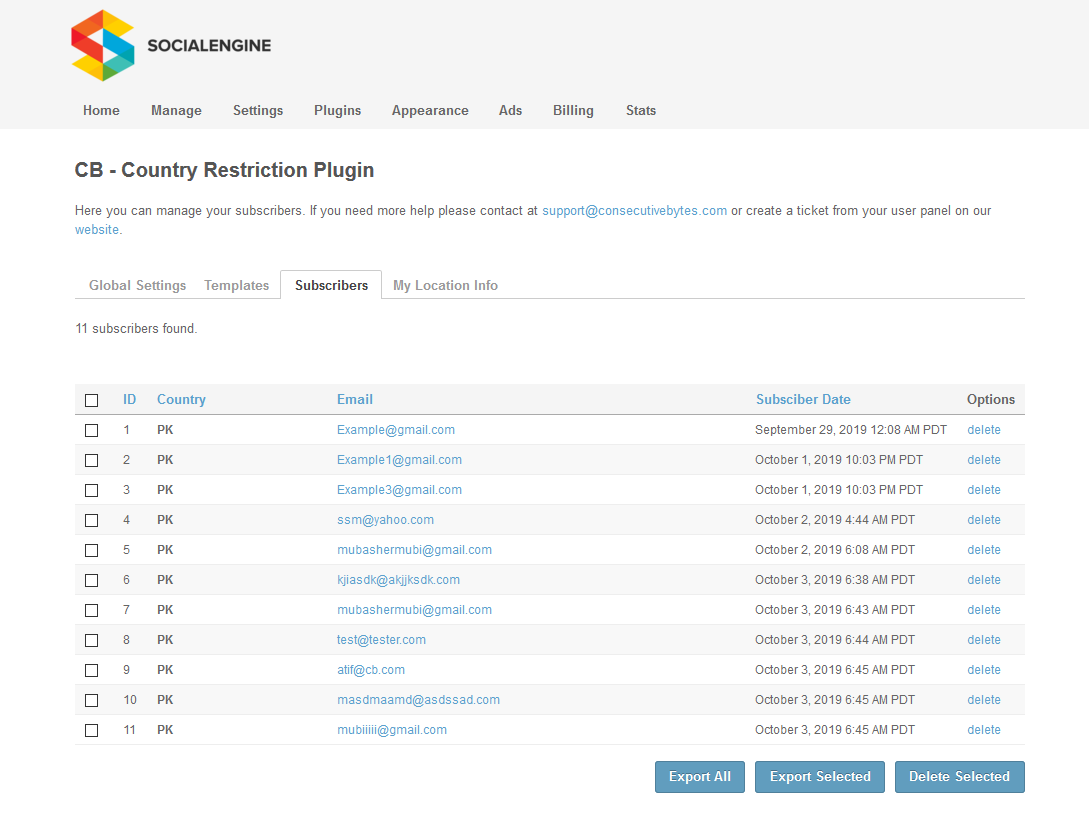The image size is (1089, 831).
Task: Open the Manage menu
Action: [176, 111]
